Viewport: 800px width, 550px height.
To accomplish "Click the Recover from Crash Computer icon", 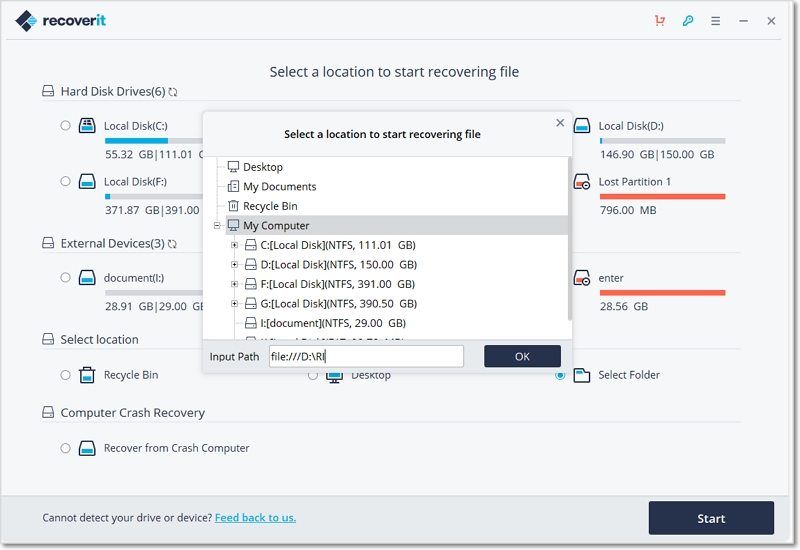I will coord(87,448).
